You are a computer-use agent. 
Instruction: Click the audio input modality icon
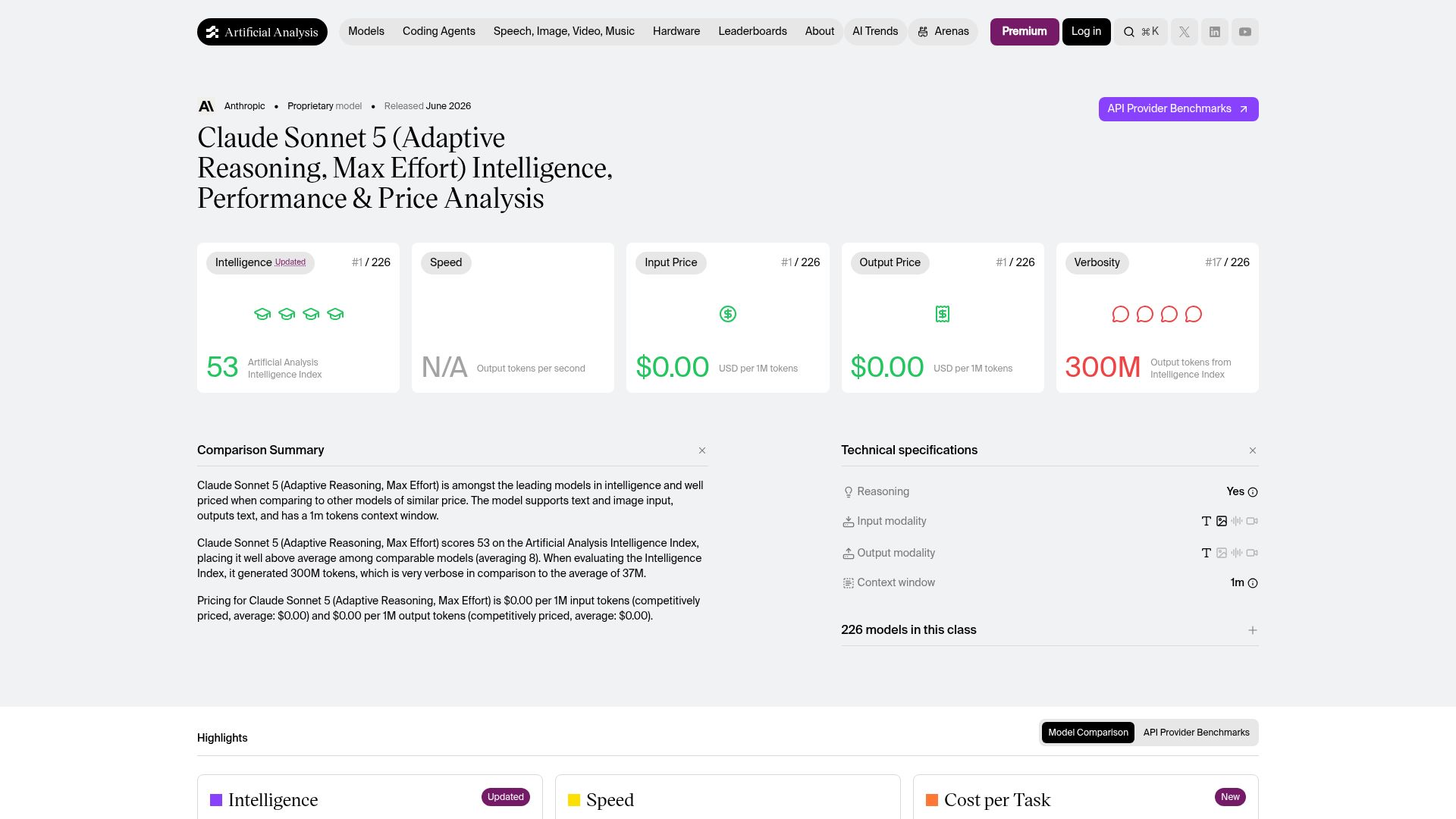click(x=1237, y=521)
